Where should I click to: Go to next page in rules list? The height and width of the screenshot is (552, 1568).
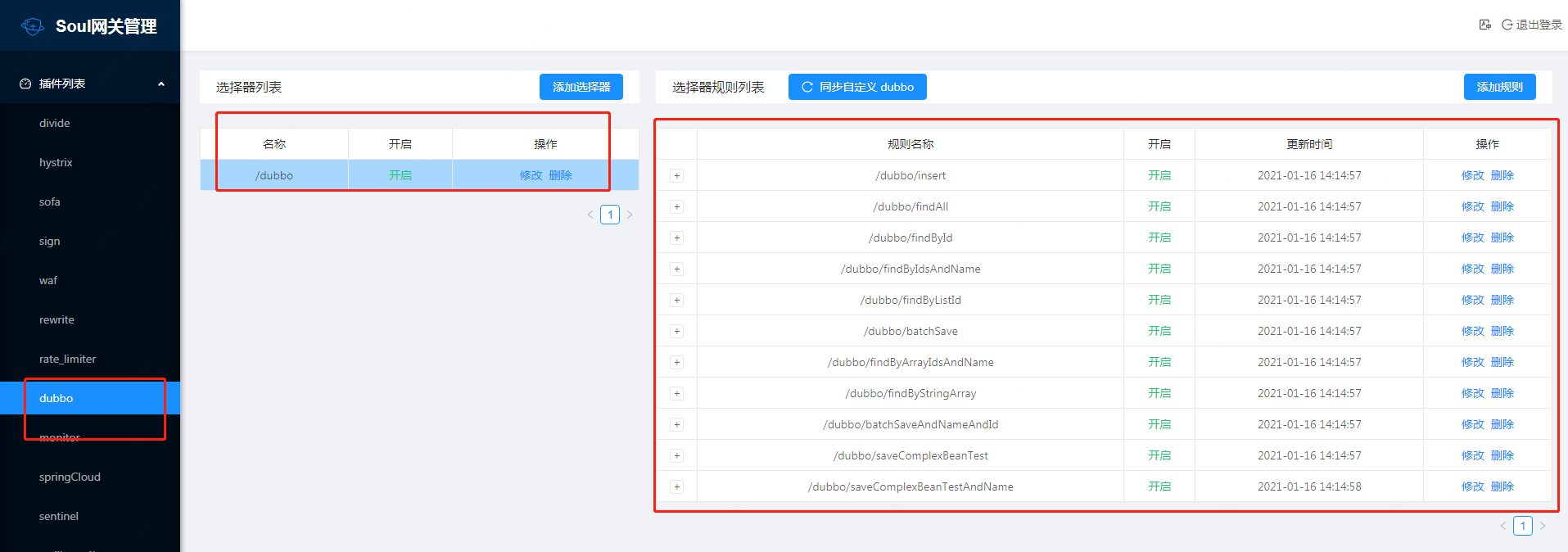pos(1543,526)
